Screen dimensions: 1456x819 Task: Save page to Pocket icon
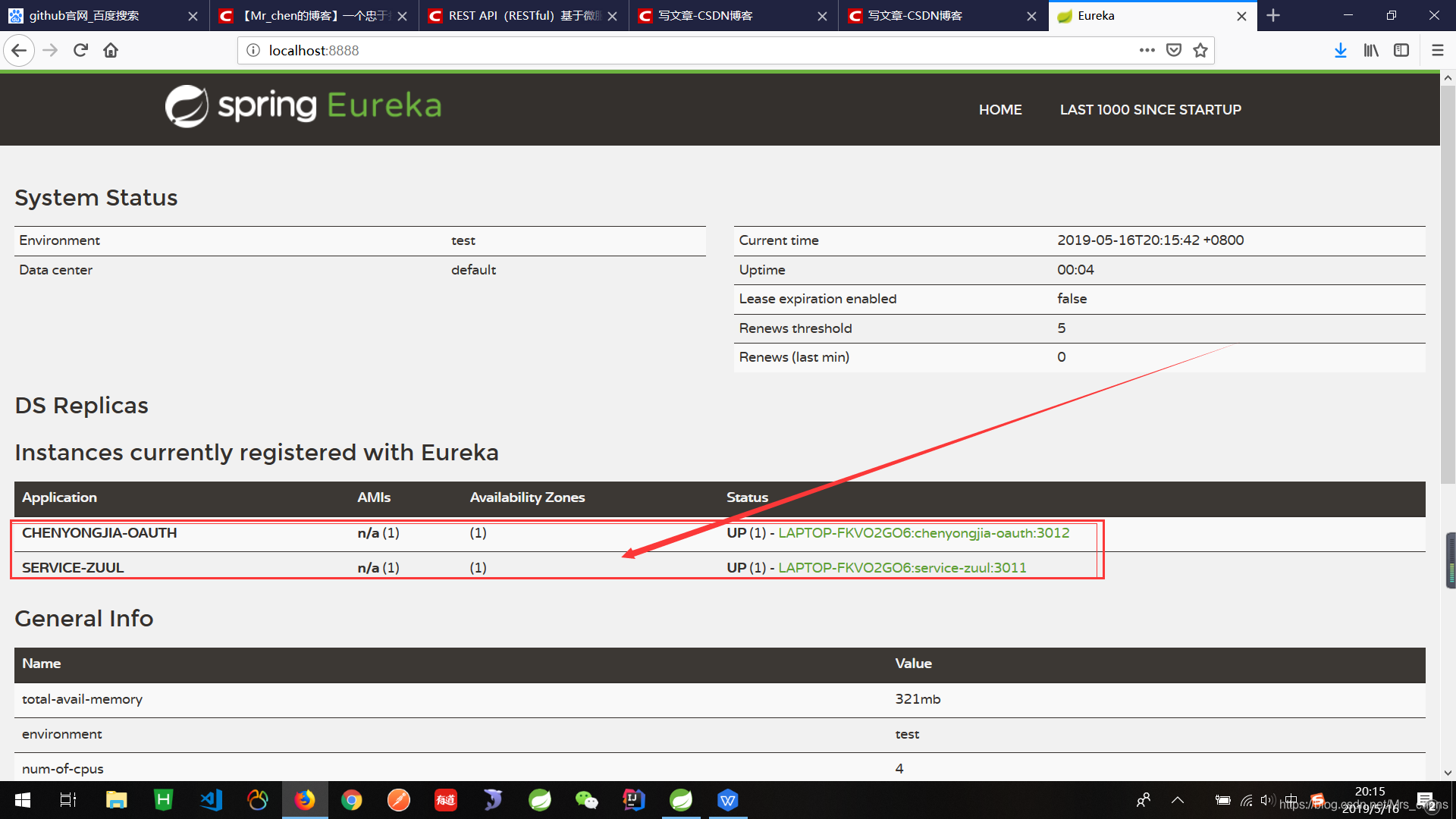(x=1173, y=50)
